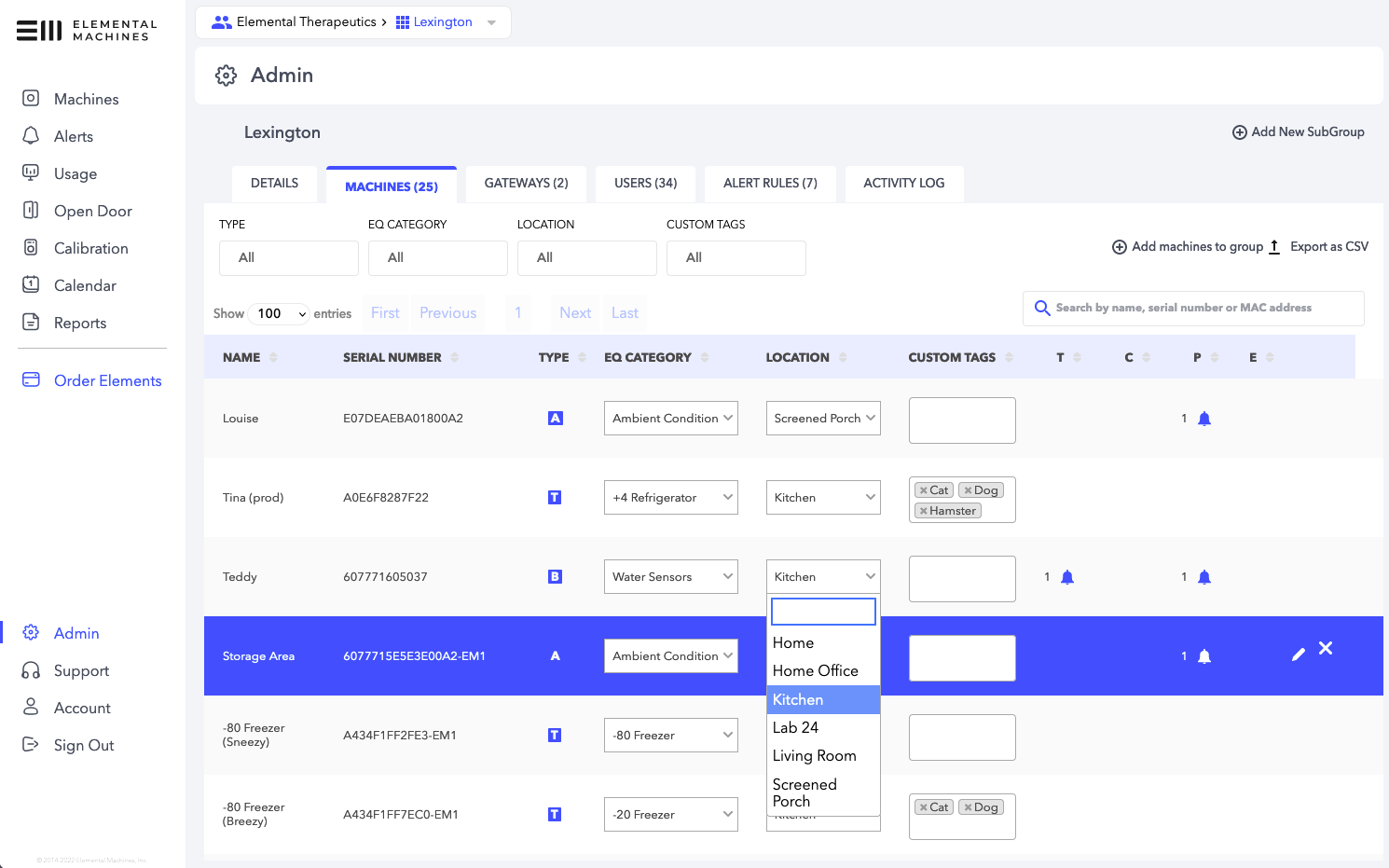
Task: Click Add machines to group
Action: click(x=1187, y=247)
